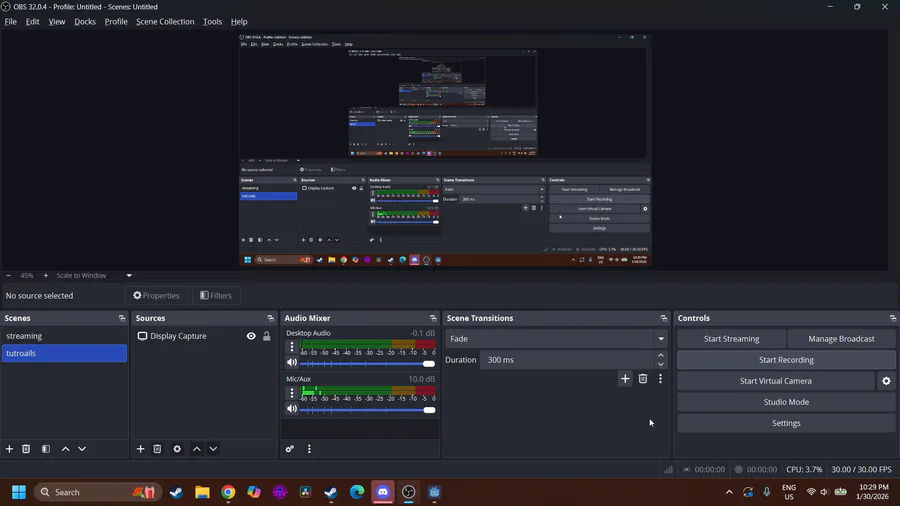This screenshot has width=900, height=506.
Task: Select the streaming scene
Action: pyautogui.click(x=64, y=336)
